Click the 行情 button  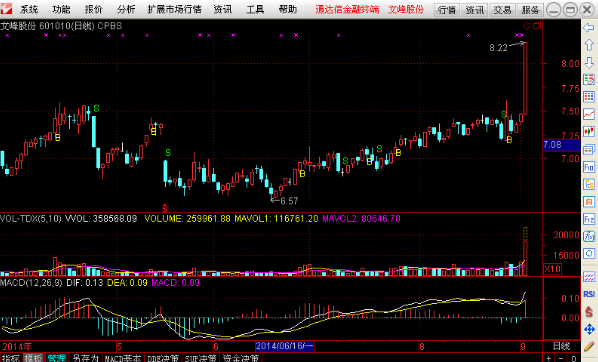tap(447, 10)
